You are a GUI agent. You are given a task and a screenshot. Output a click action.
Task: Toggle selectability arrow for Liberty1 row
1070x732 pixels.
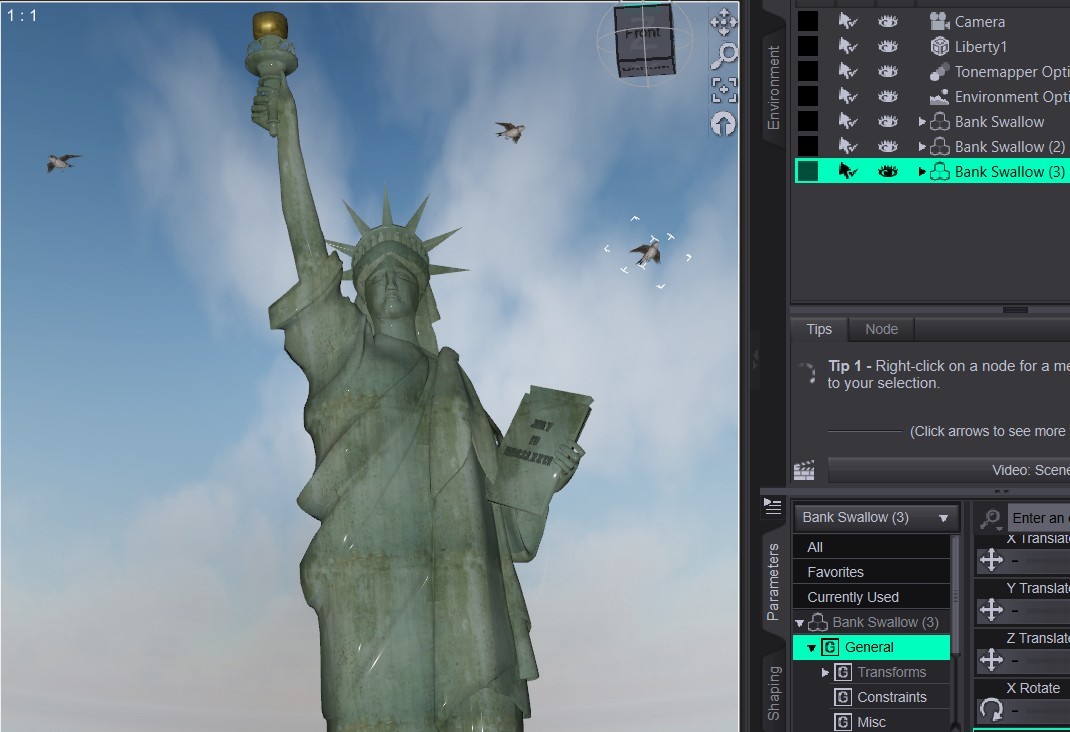coord(848,46)
